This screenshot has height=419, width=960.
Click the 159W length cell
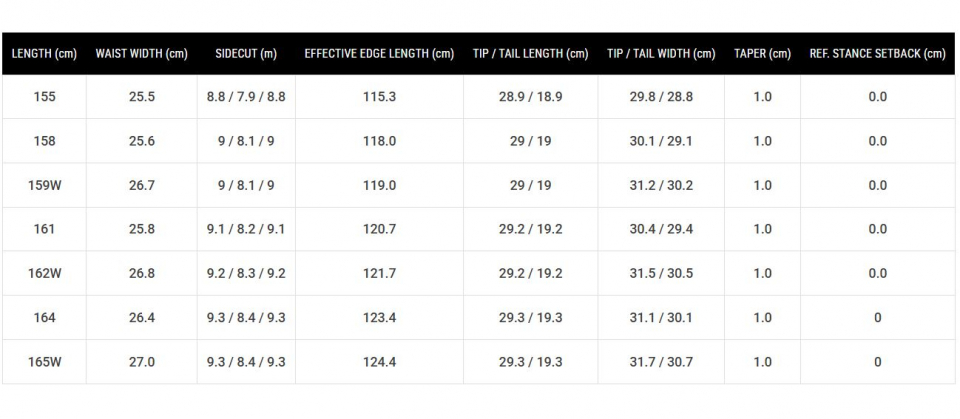(44, 185)
